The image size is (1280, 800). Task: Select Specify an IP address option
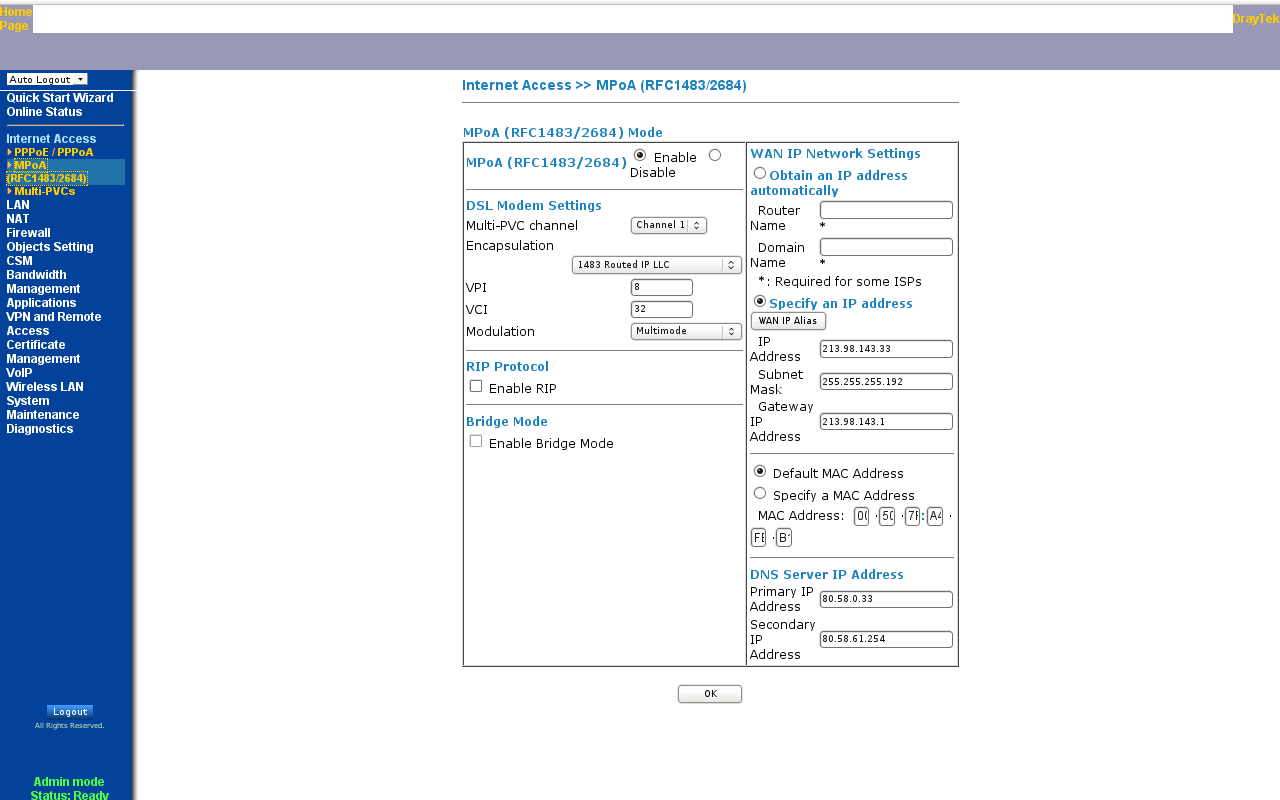pos(760,301)
